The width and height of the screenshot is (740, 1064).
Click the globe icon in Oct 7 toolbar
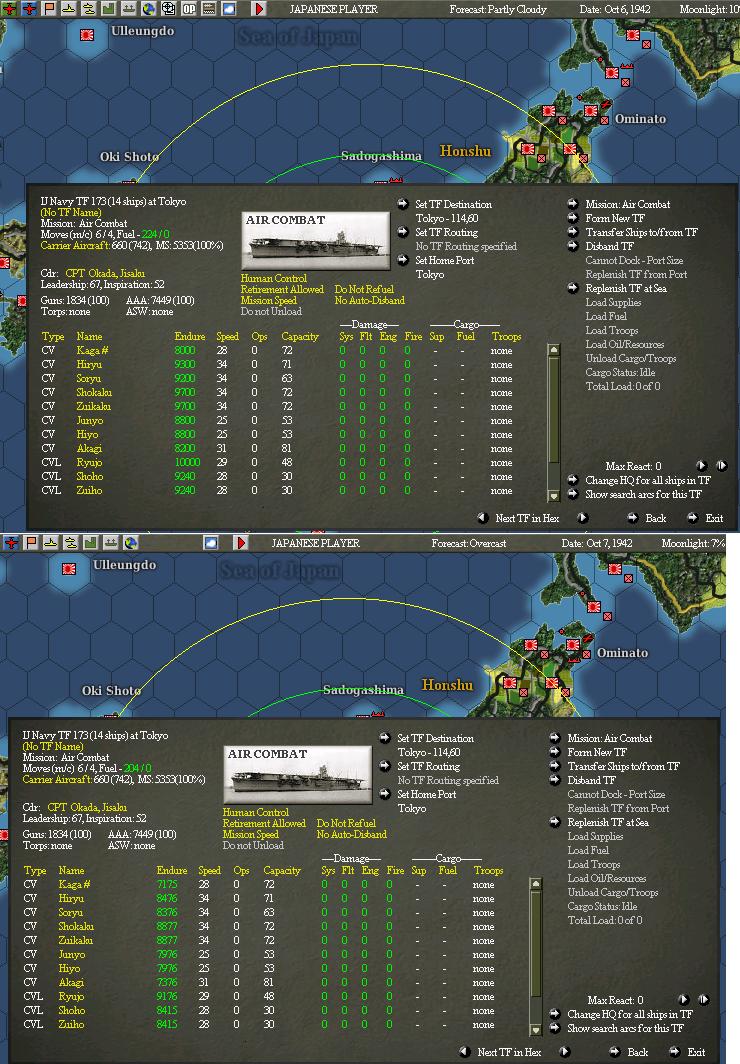[x=130, y=542]
